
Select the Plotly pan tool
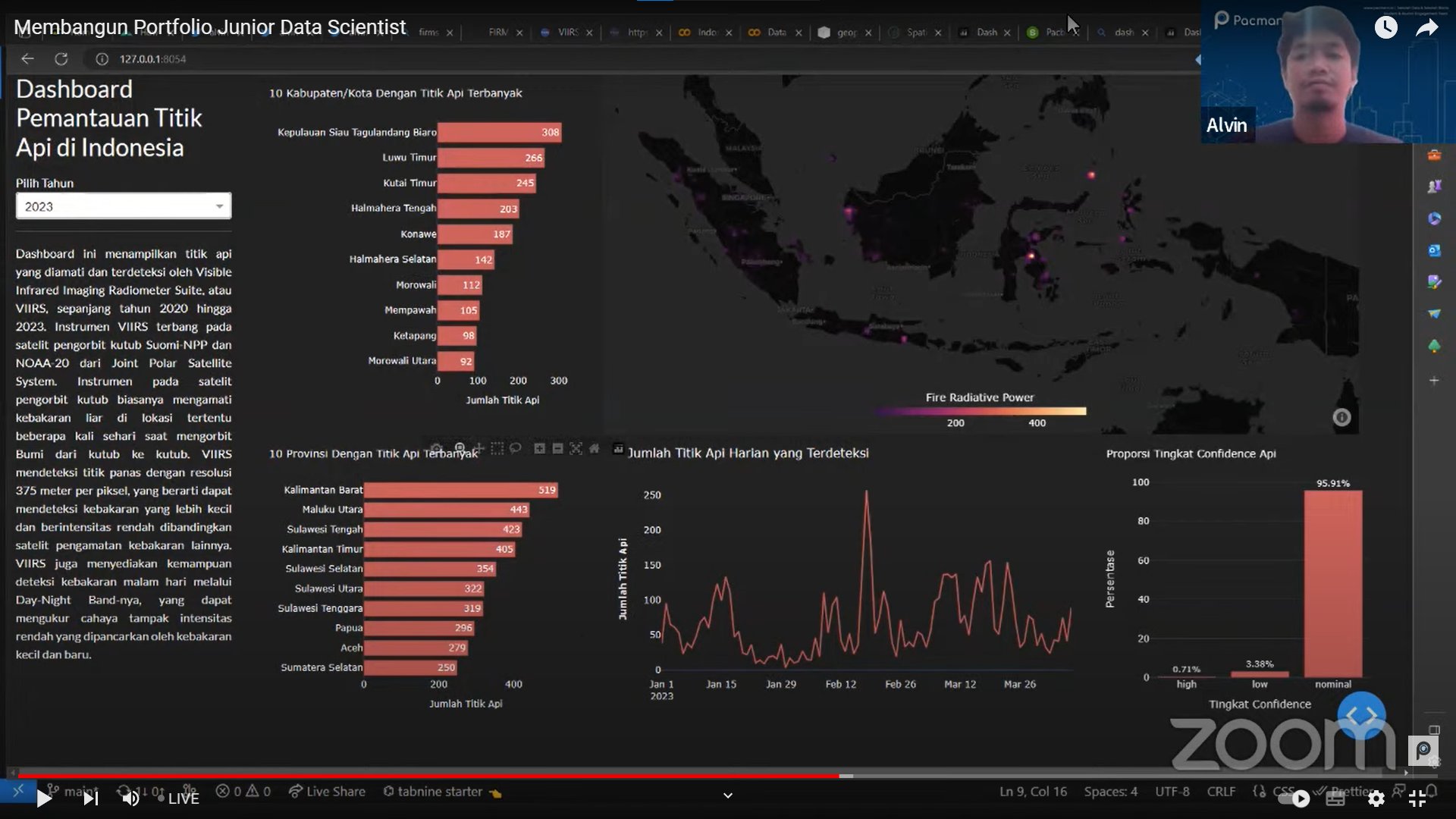pyautogui.click(x=479, y=448)
